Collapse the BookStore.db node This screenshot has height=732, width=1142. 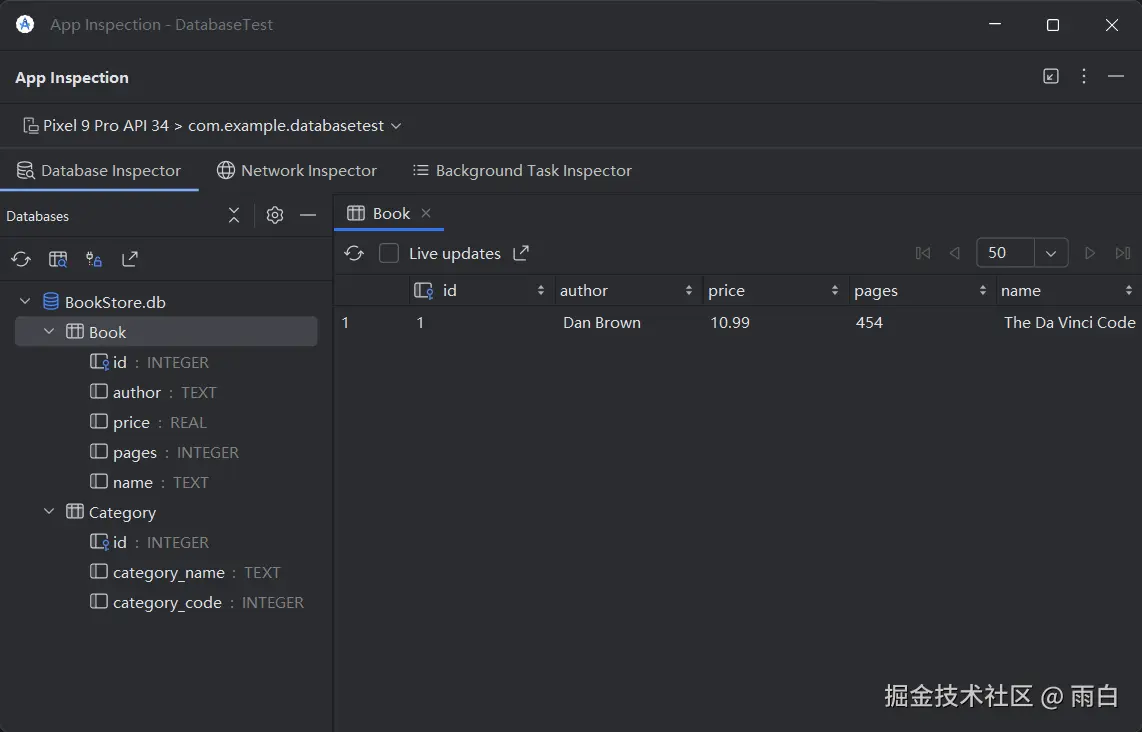click(25, 301)
